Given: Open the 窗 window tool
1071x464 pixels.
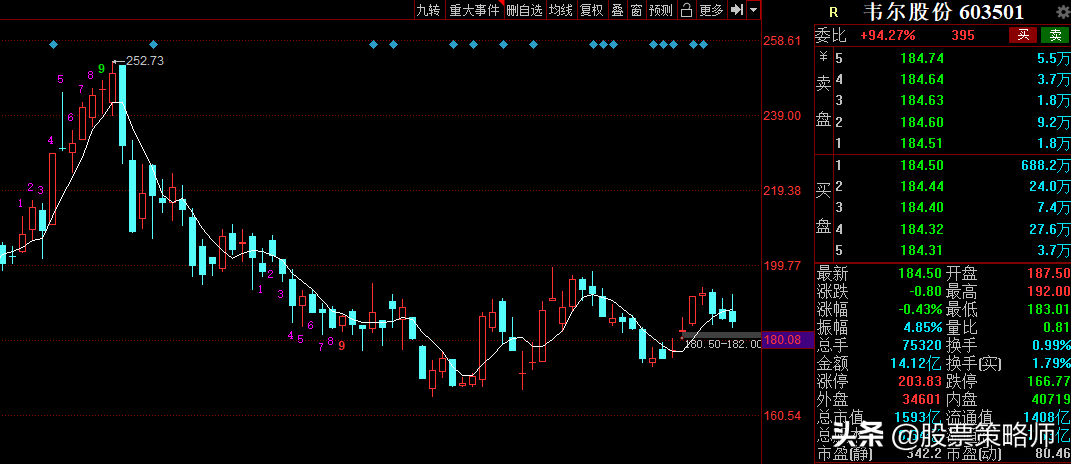Looking at the screenshot, I should pos(636,10).
